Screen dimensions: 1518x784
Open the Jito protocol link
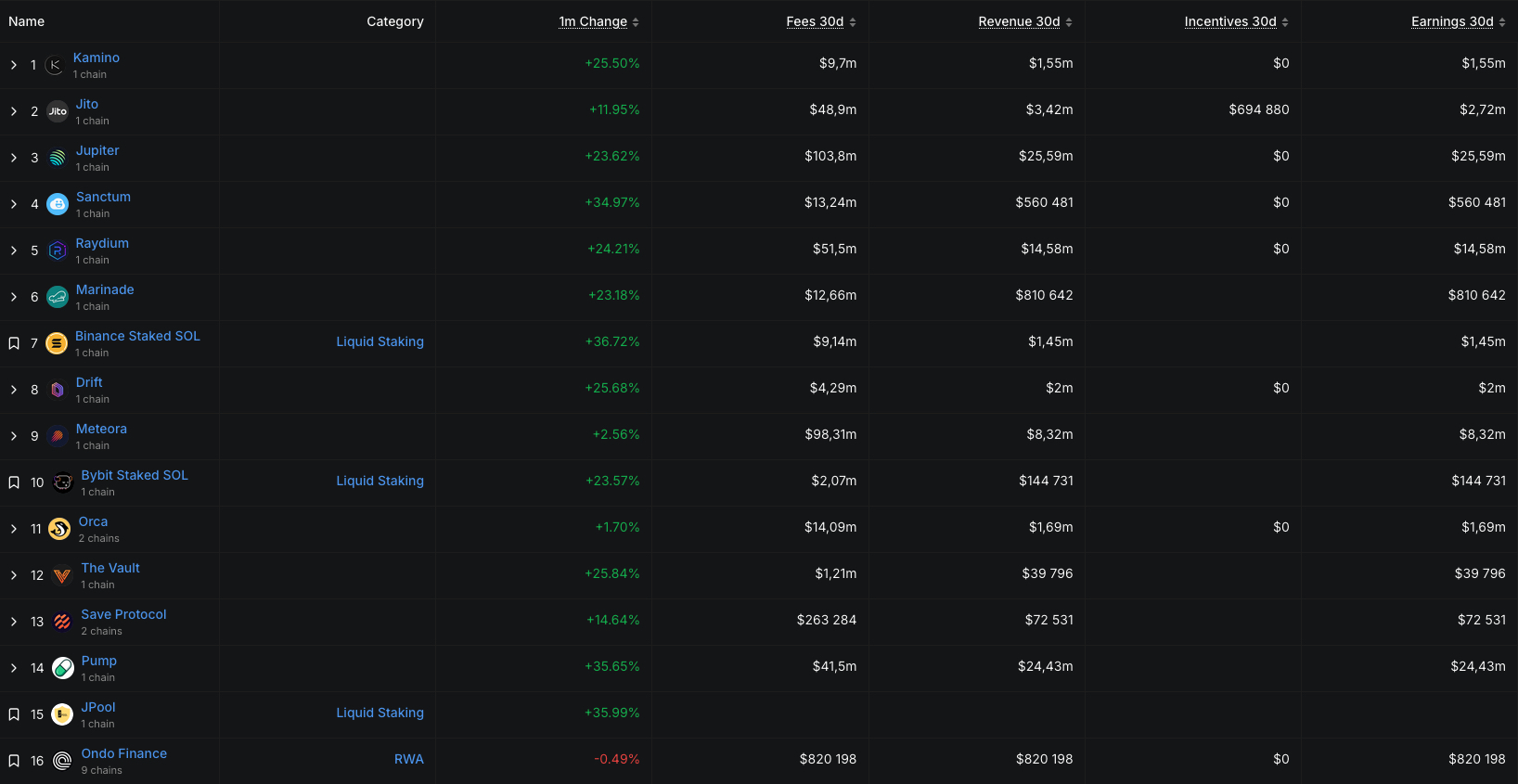point(87,104)
